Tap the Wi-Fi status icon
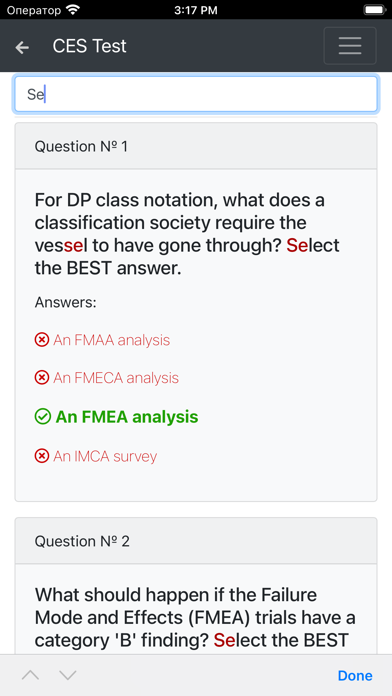 (72, 9)
